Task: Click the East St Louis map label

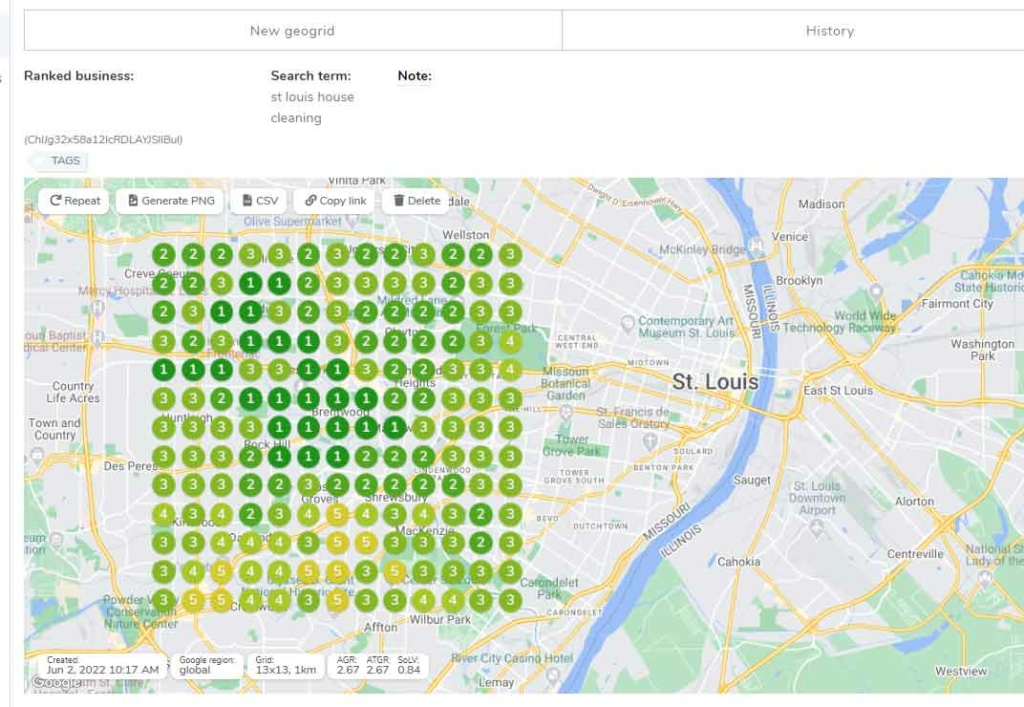Action: pyautogui.click(x=838, y=390)
